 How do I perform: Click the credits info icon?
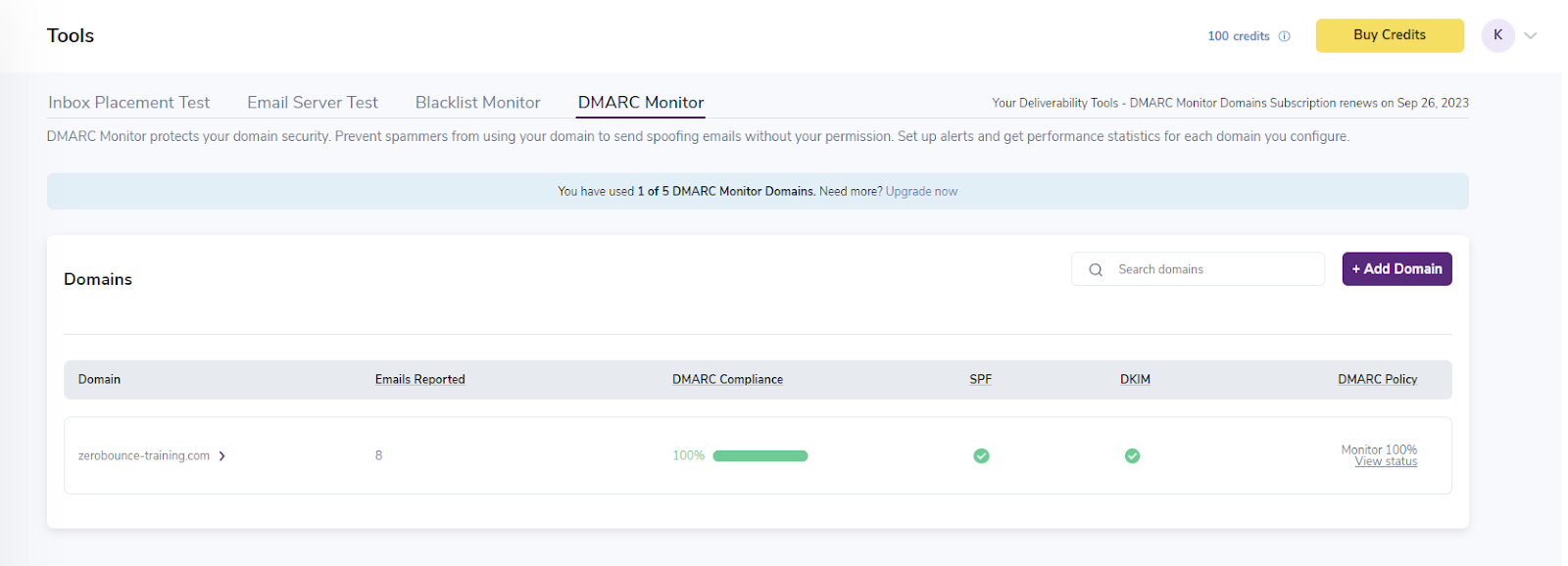[1284, 36]
